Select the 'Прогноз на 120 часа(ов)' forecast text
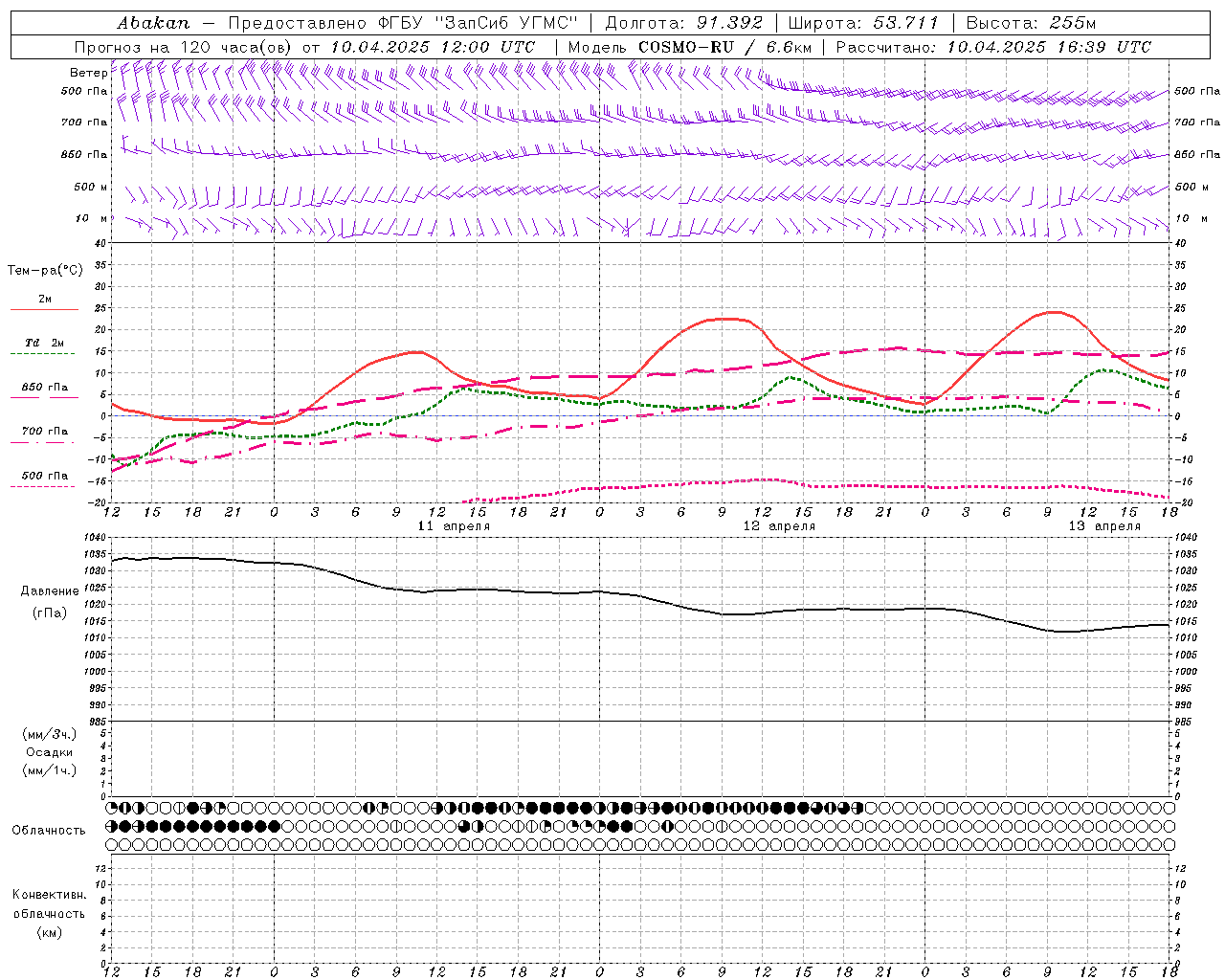 184,47
